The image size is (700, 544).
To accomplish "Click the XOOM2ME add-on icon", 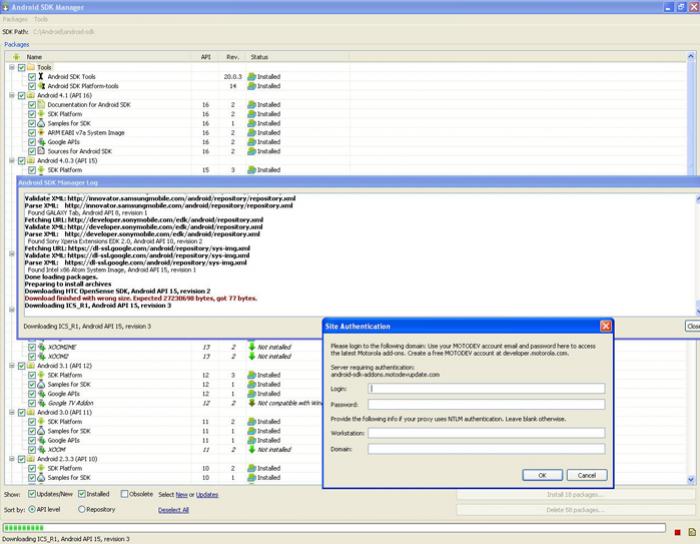I will tap(42, 347).
